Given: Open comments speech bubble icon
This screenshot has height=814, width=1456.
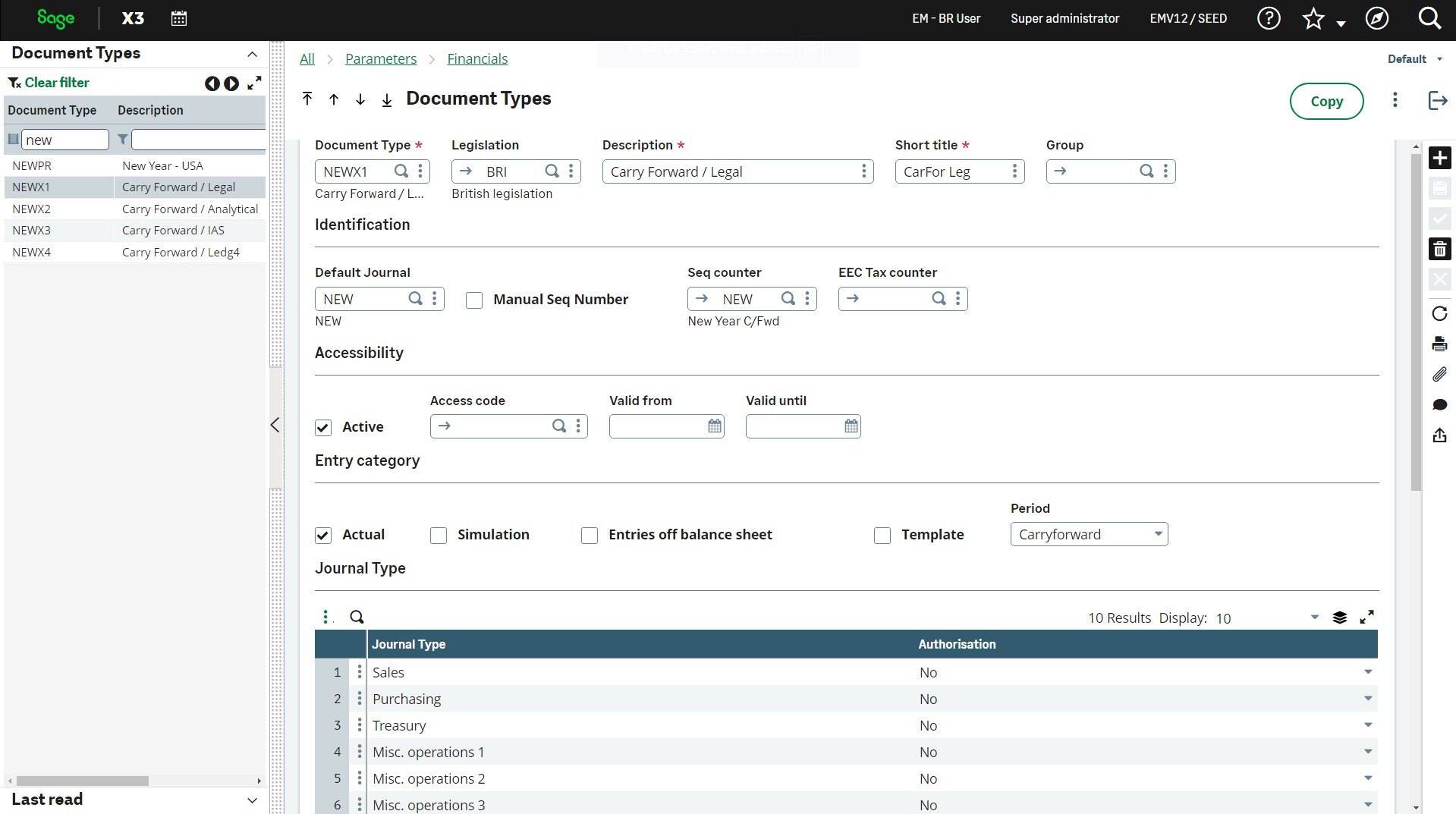Looking at the screenshot, I should pyautogui.click(x=1439, y=404).
